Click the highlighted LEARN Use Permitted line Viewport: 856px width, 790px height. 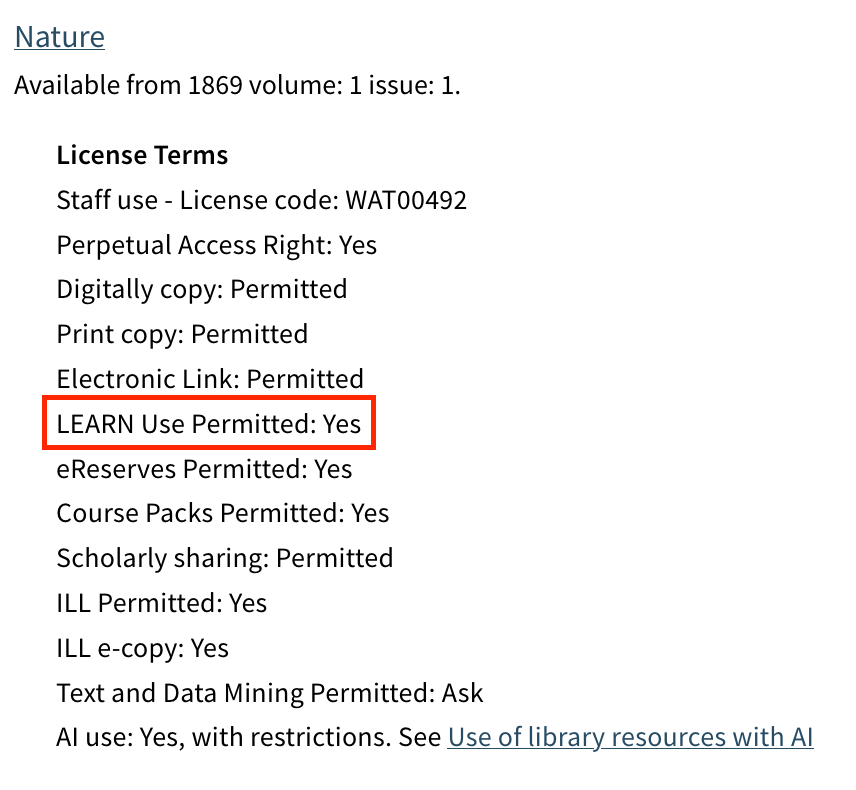pos(208,424)
